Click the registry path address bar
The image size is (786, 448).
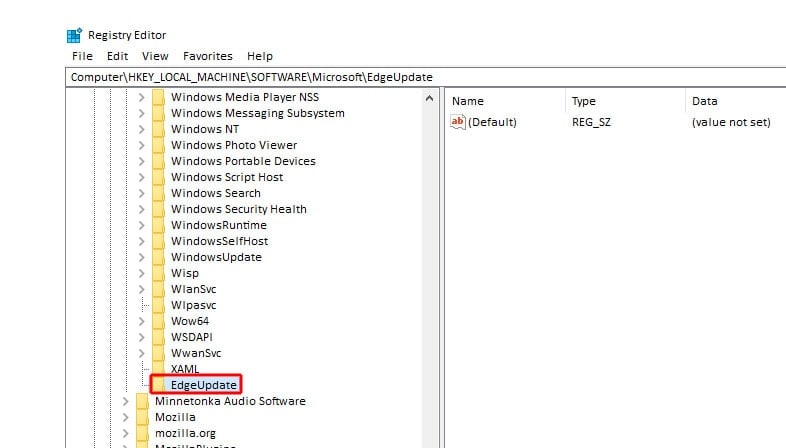pyautogui.click(x=426, y=77)
